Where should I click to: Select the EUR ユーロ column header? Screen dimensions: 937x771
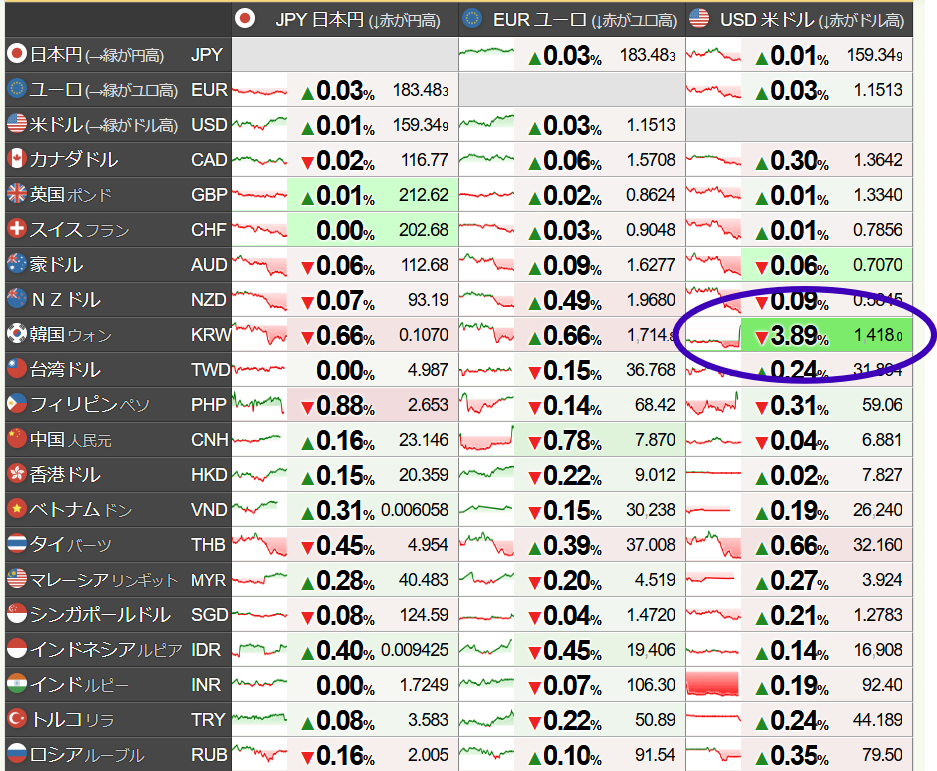[x=572, y=20]
